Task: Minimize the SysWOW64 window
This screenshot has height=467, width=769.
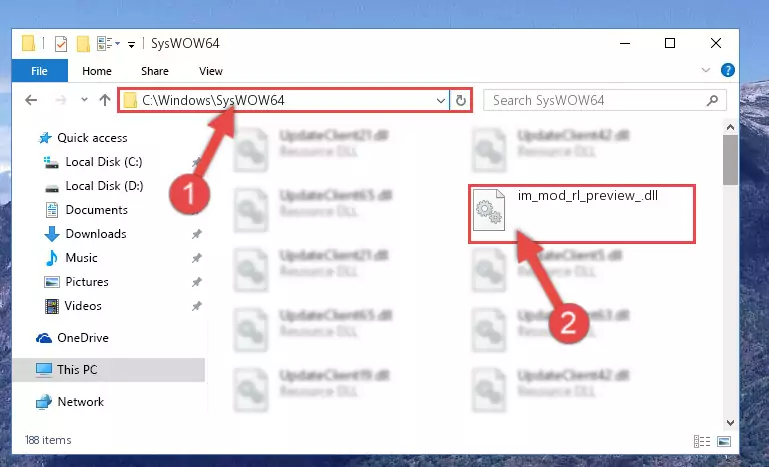Action: tap(625, 44)
